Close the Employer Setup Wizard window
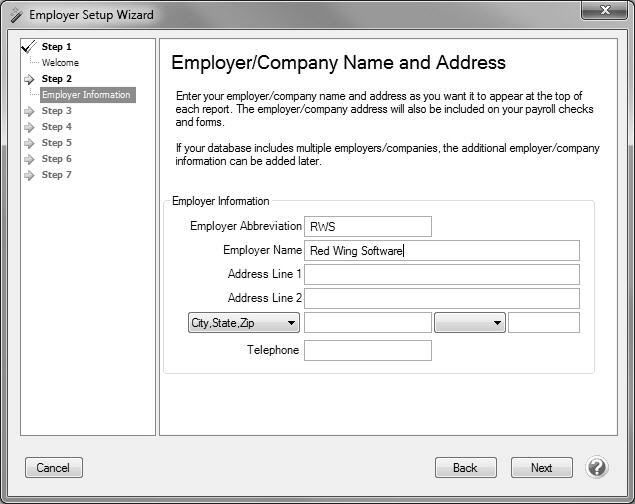 point(604,12)
